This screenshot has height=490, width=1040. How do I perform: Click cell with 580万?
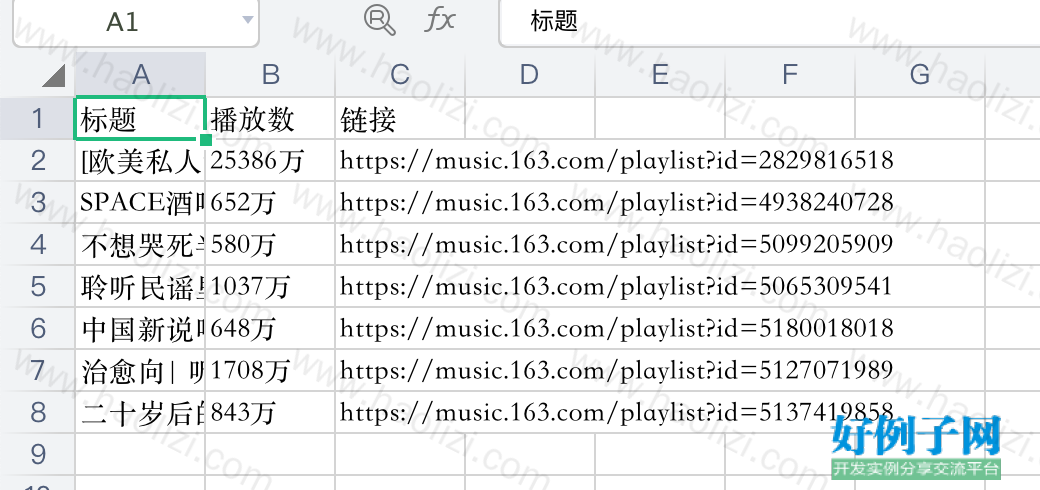click(270, 244)
